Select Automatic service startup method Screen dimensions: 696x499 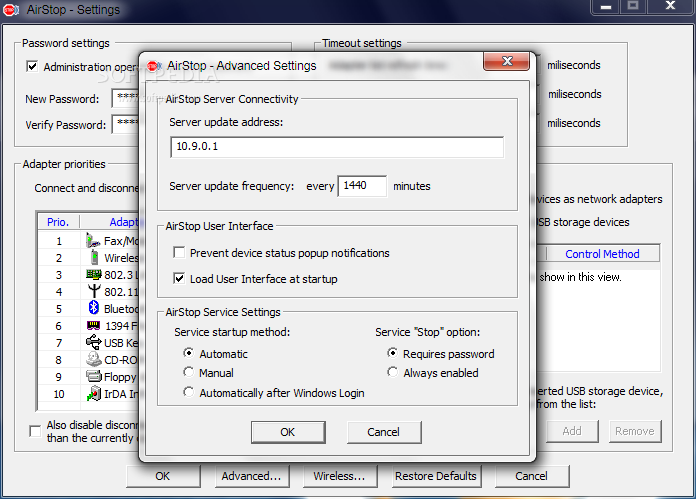click(189, 353)
